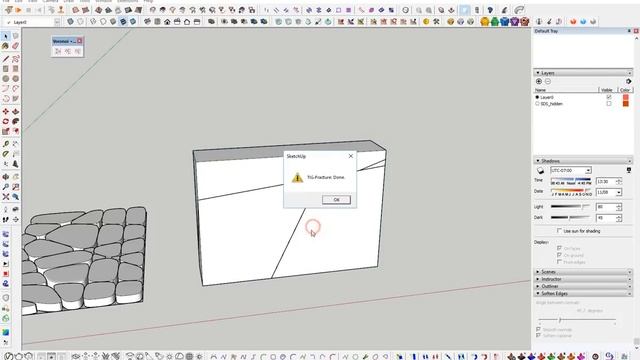This screenshot has height=360, width=640.
Task: Delete layer with the minus icon
Action: (548, 82)
